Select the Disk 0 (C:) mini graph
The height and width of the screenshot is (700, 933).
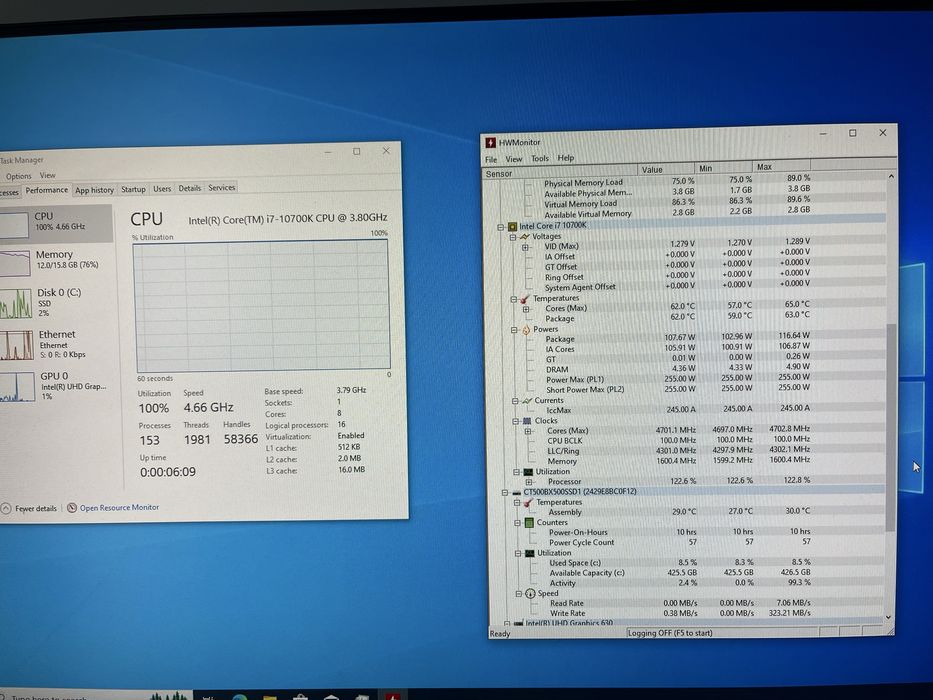[x=15, y=304]
